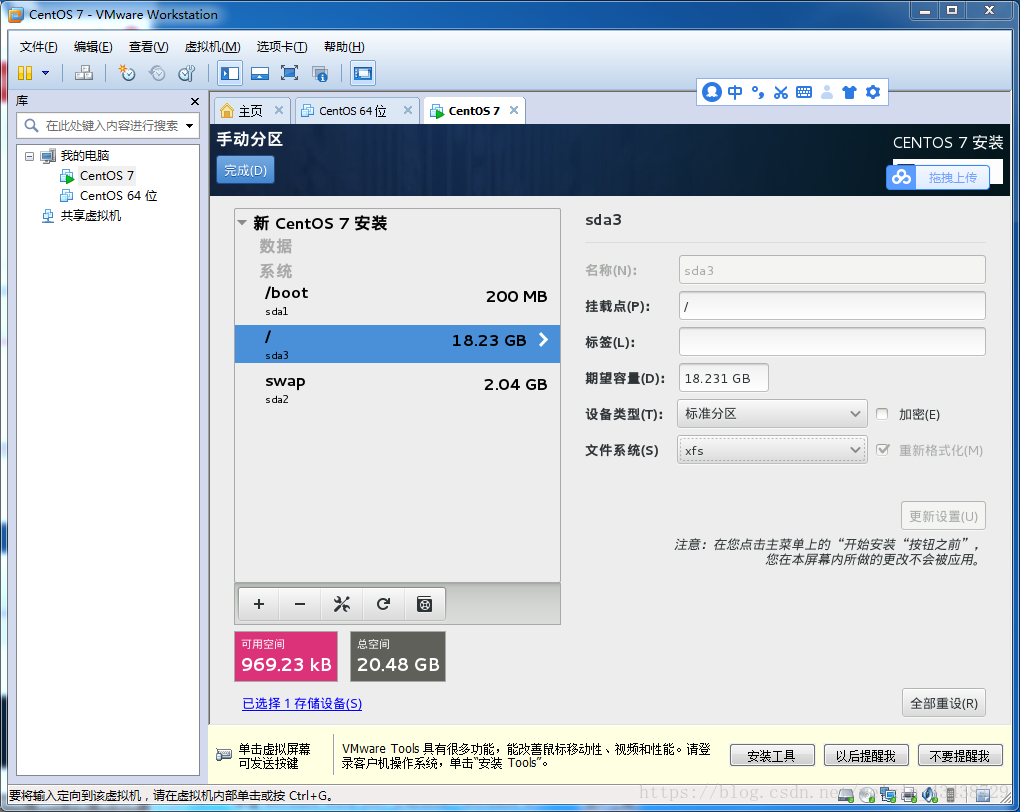Open the 虚拟机(M) menu
1020x812 pixels.
coord(212,47)
